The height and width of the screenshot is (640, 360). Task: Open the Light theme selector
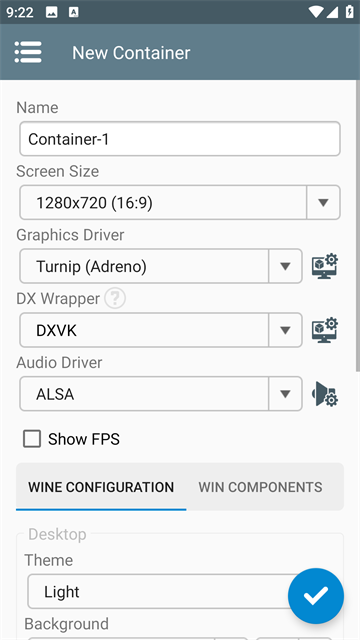pos(163,591)
